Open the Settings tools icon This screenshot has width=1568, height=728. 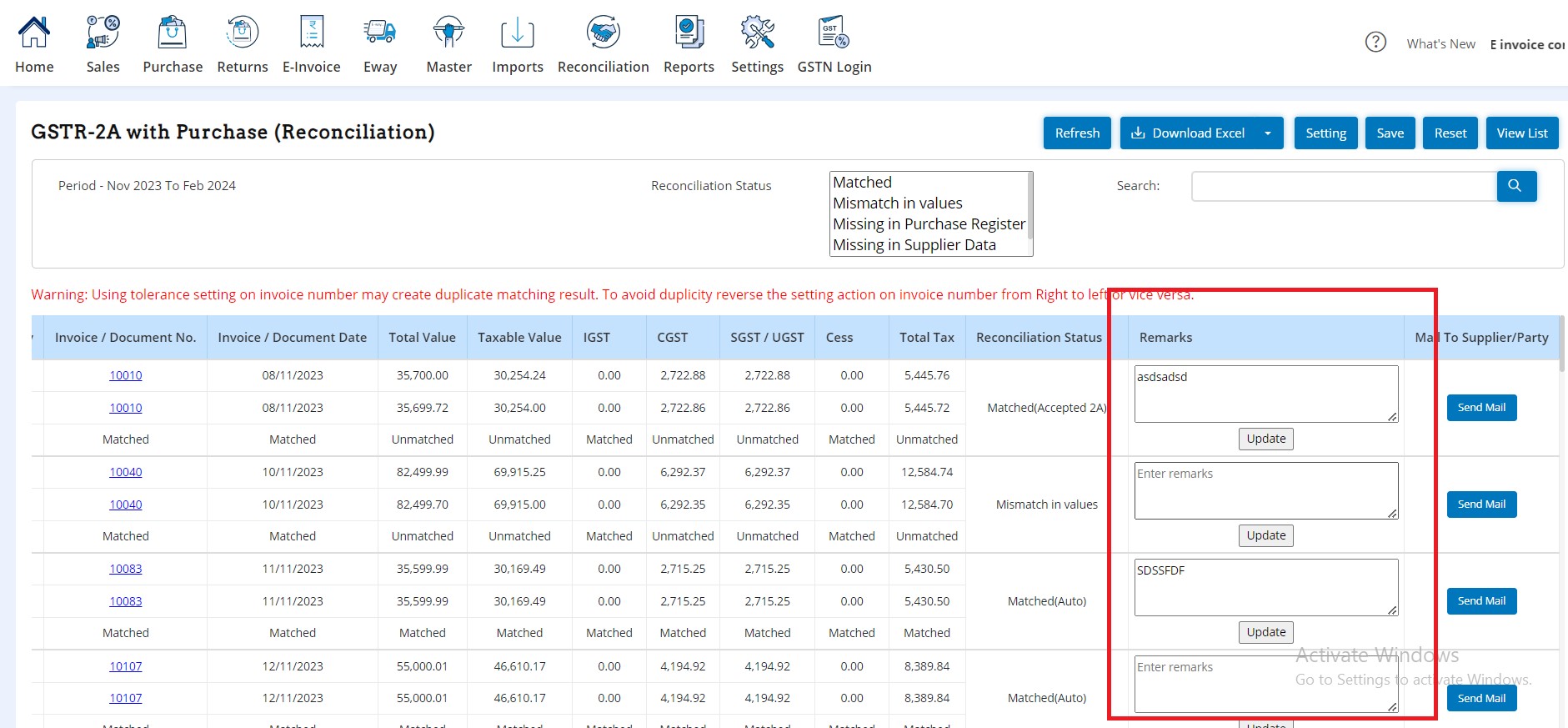point(758,33)
